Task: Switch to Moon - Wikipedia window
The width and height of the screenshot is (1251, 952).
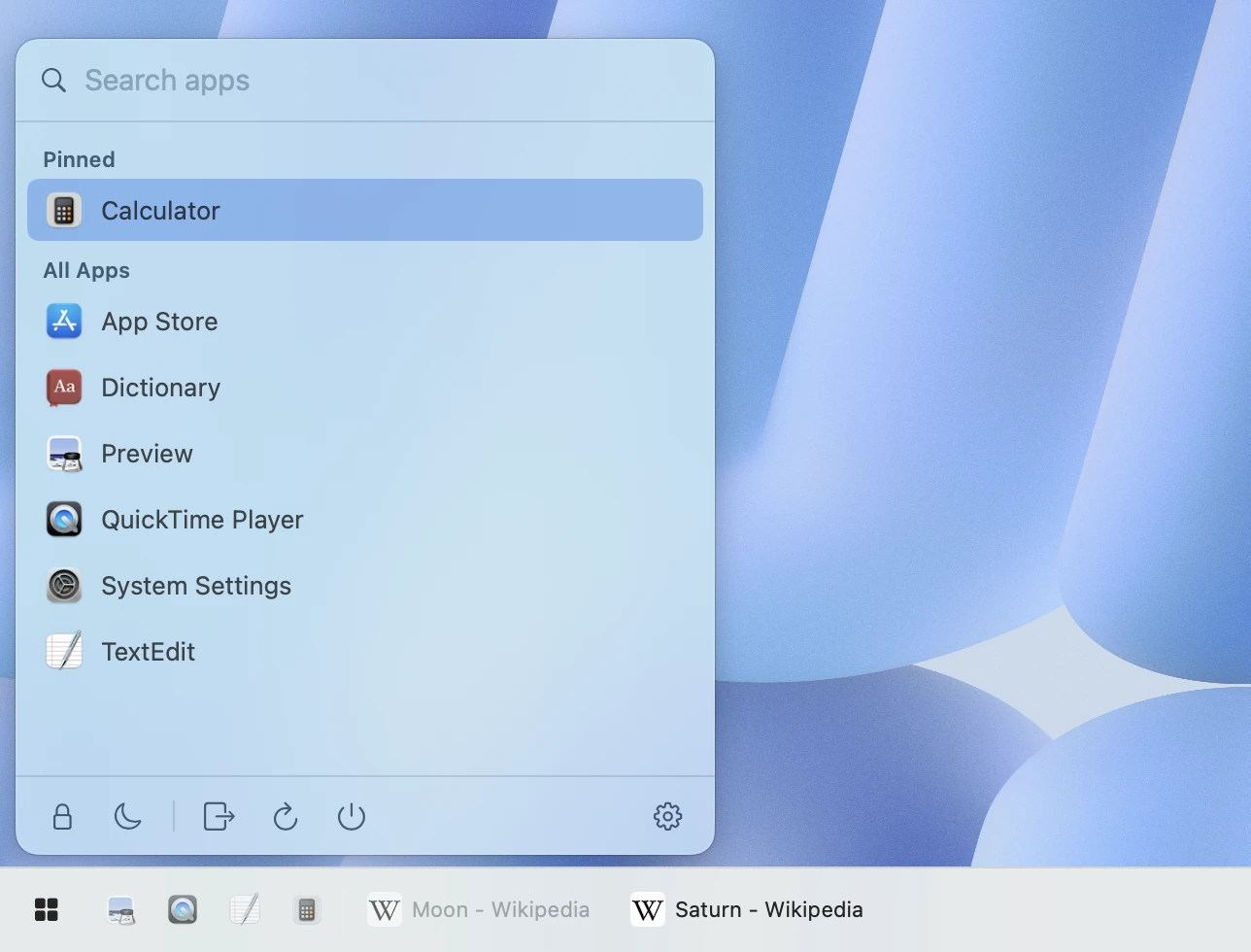Action: click(479, 910)
